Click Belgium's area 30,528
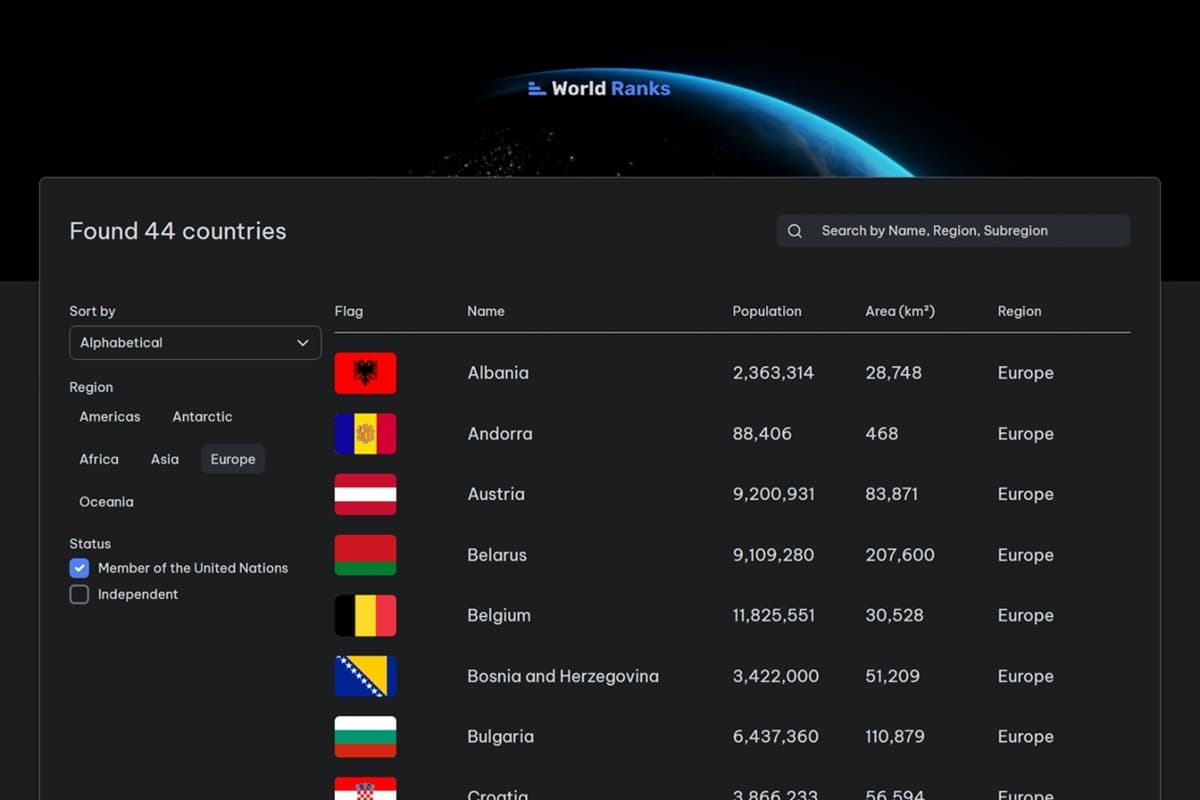Viewport: 1200px width, 800px height. click(894, 615)
